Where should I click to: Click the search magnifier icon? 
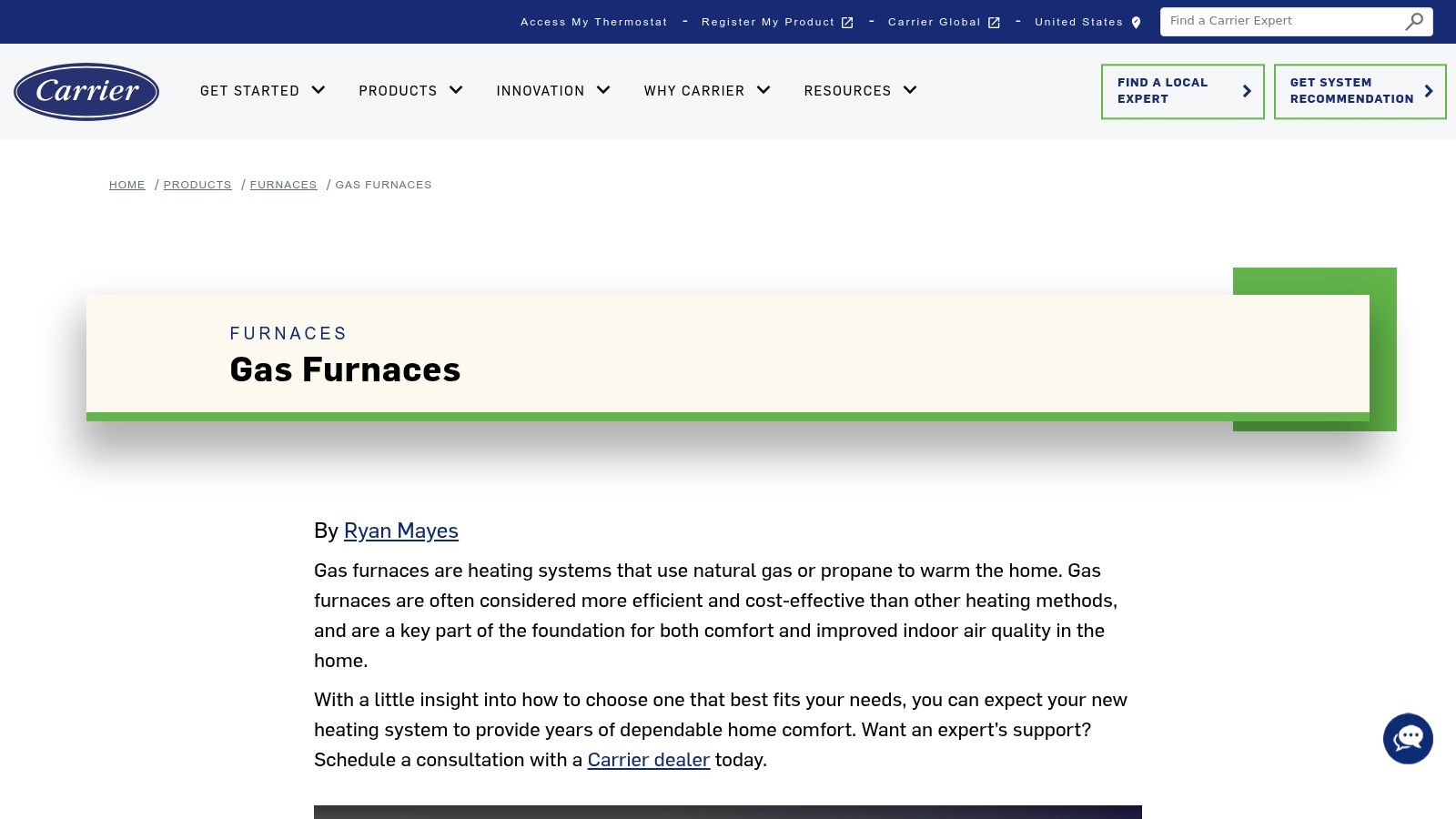tap(1414, 22)
